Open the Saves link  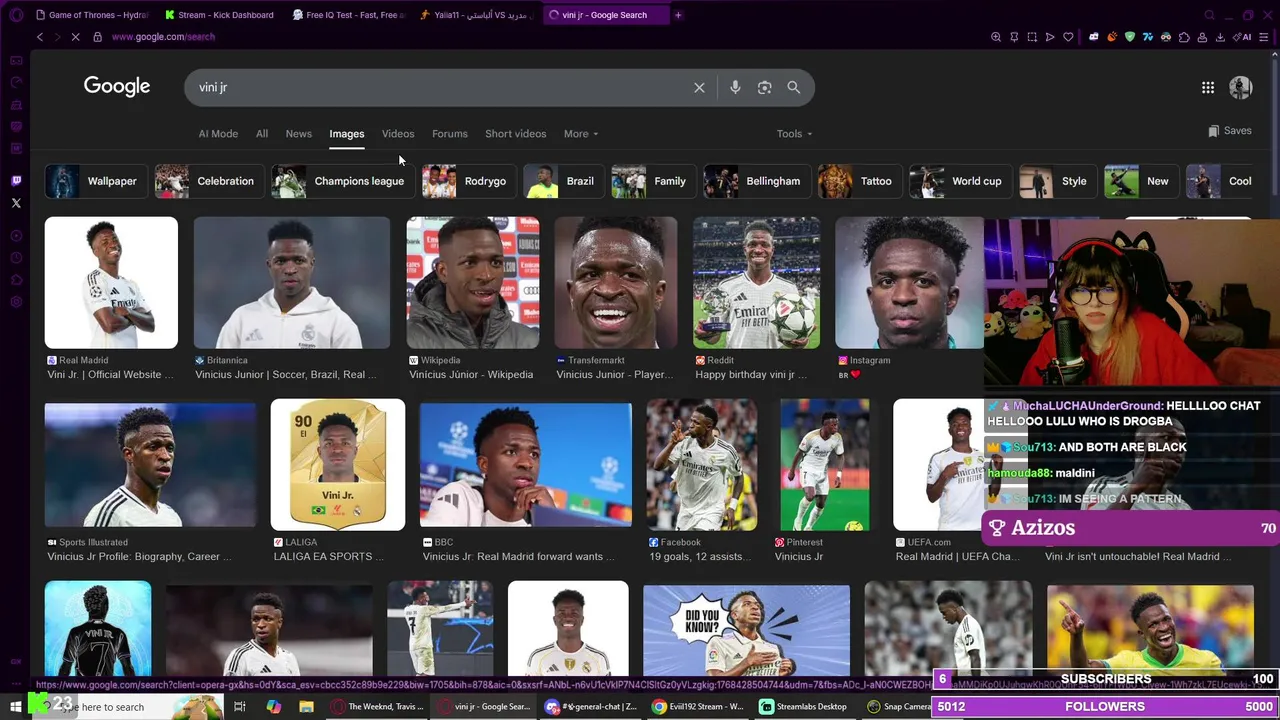(x=1229, y=131)
